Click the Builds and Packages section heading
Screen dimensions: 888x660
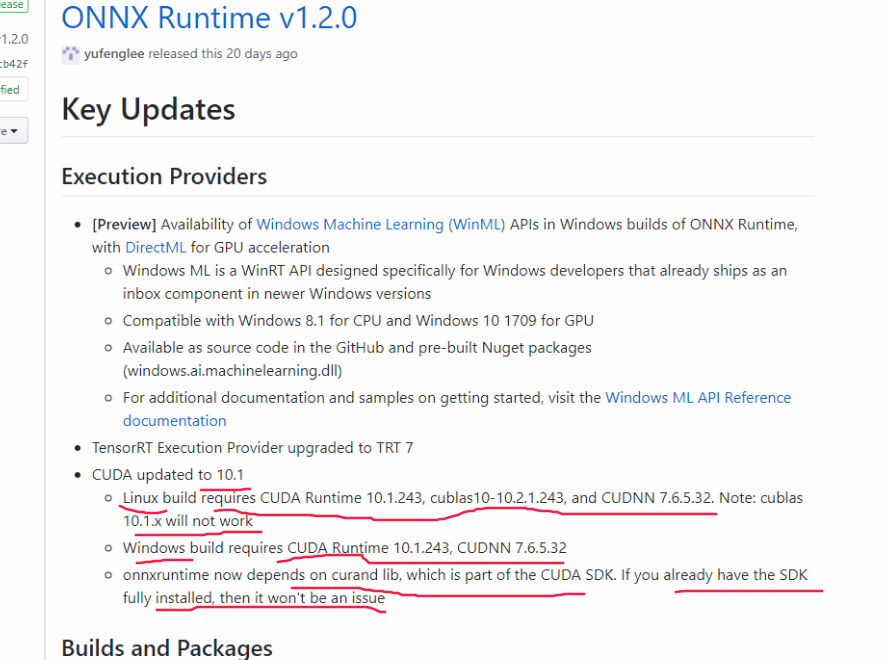coord(167,648)
